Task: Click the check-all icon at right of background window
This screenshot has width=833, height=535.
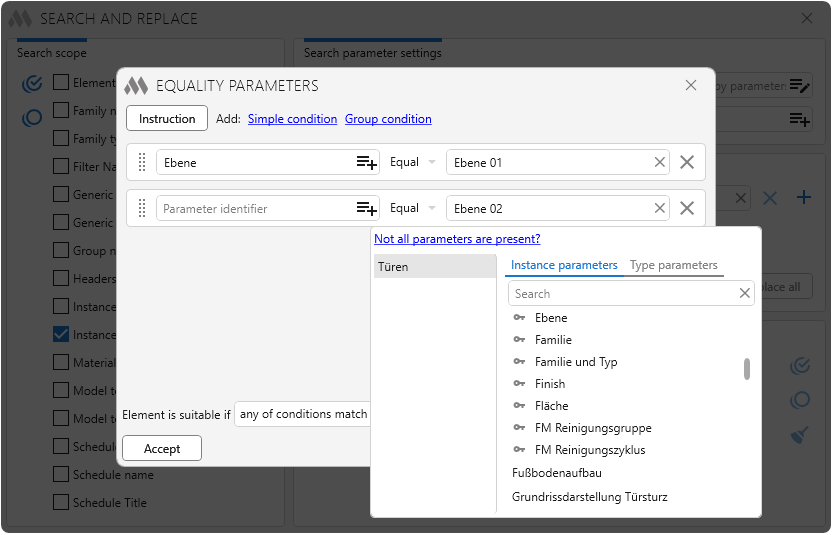Action: coord(800,366)
